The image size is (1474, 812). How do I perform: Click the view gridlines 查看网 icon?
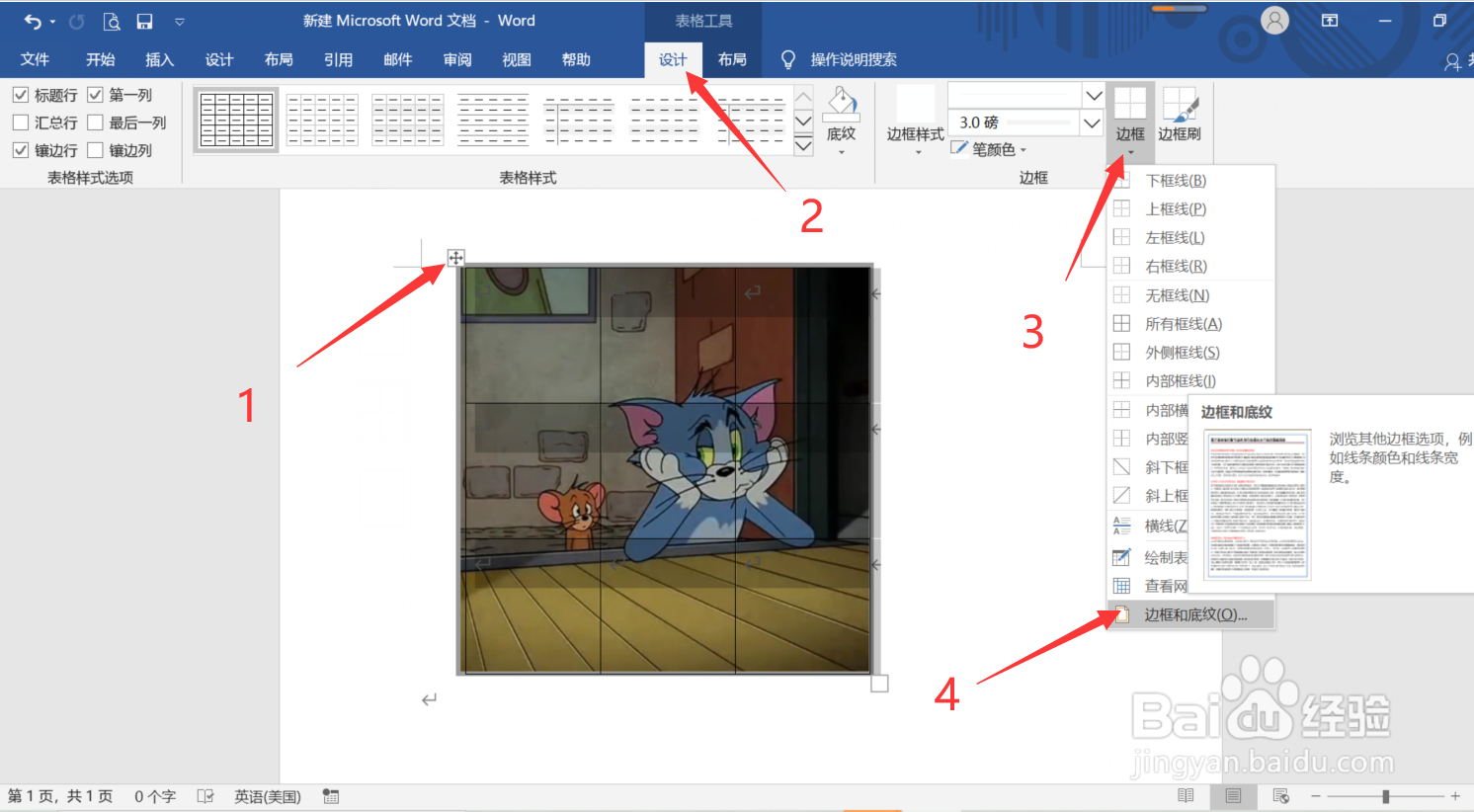1122,586
